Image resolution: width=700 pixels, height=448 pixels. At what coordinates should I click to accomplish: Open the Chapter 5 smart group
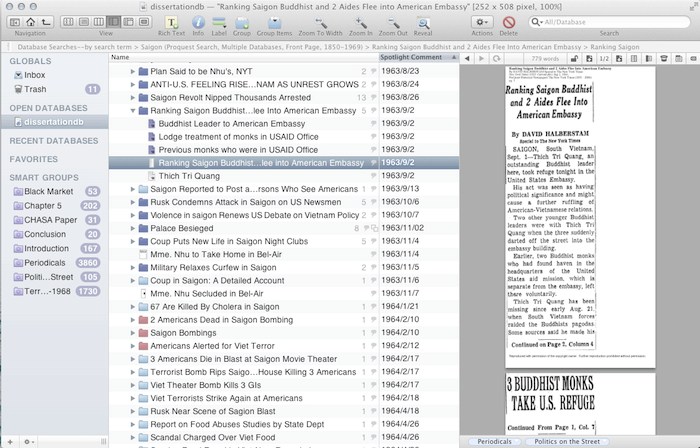42,205
